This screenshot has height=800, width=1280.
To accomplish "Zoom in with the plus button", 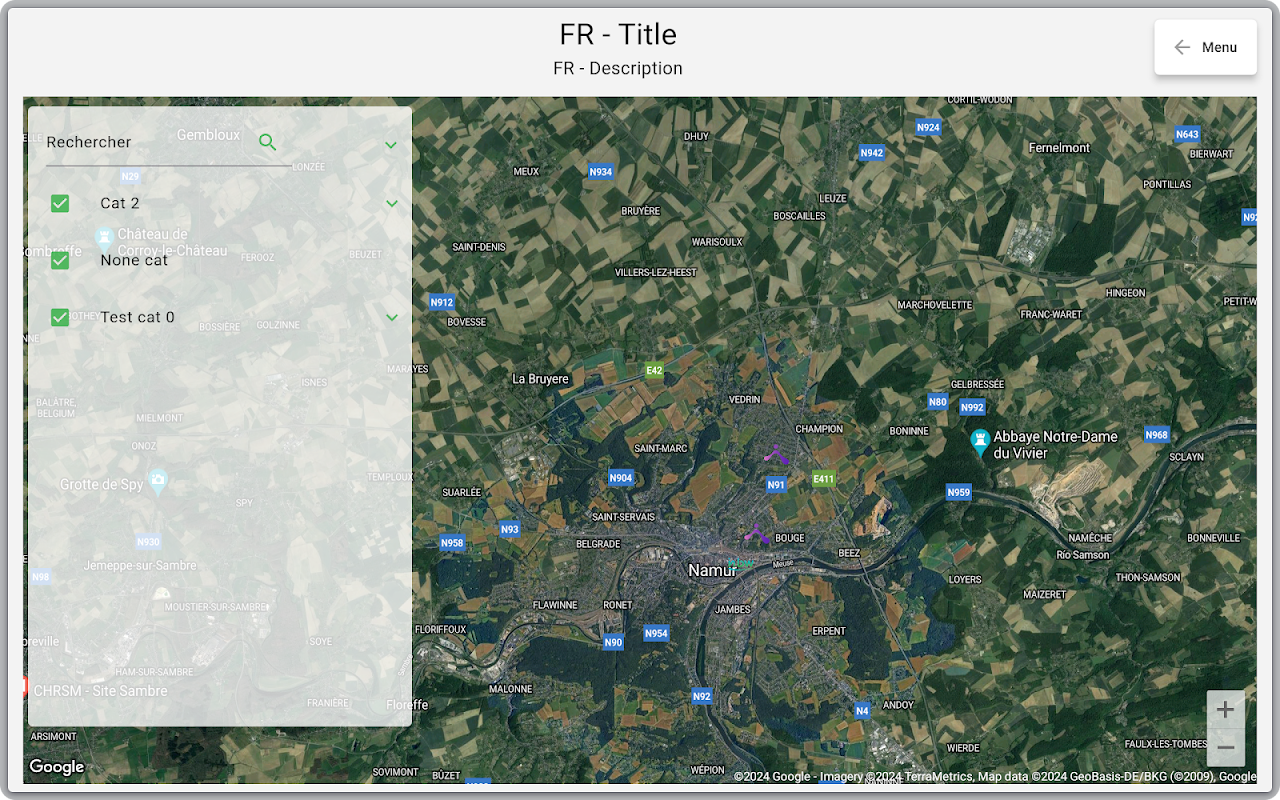I will pyautogui.click(x=1226, y=710).
